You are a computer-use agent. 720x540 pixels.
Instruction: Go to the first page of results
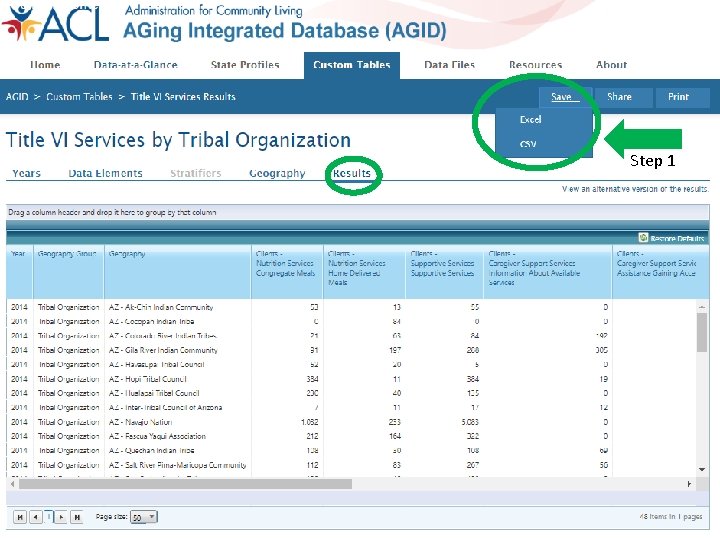20,517
